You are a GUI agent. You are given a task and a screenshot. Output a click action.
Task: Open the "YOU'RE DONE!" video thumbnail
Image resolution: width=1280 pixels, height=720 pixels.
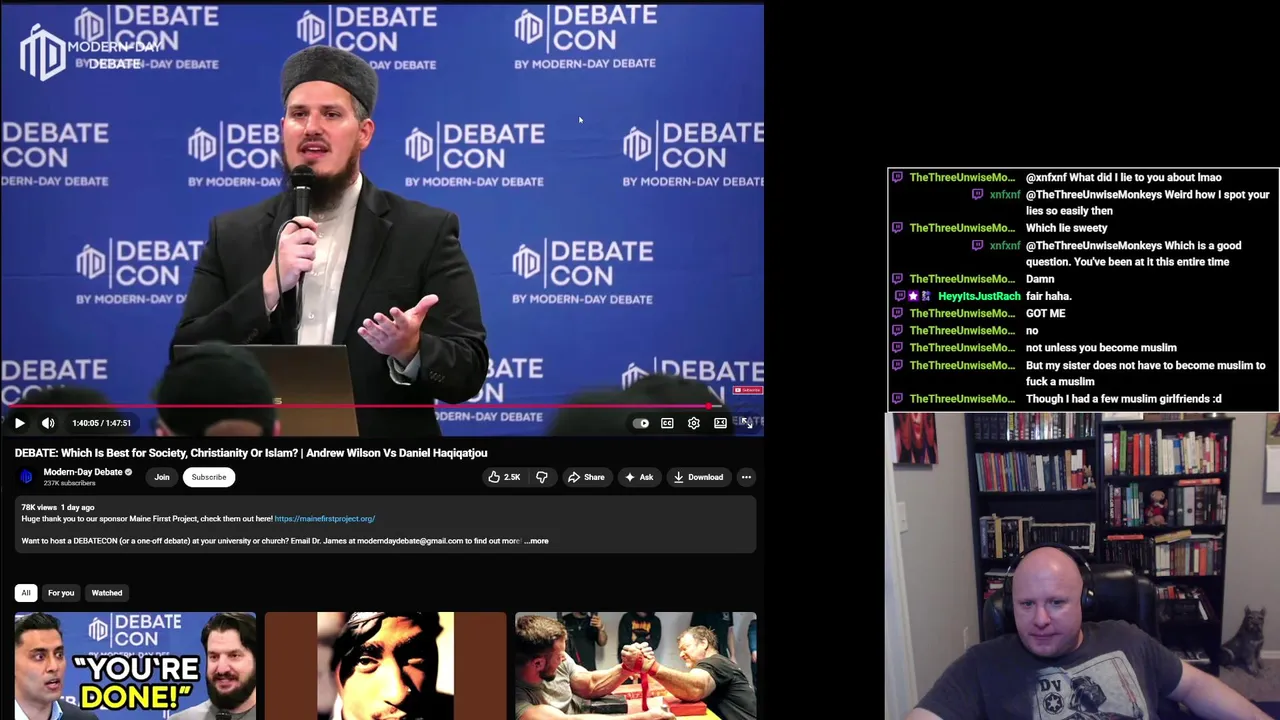[x=135, y=666]
